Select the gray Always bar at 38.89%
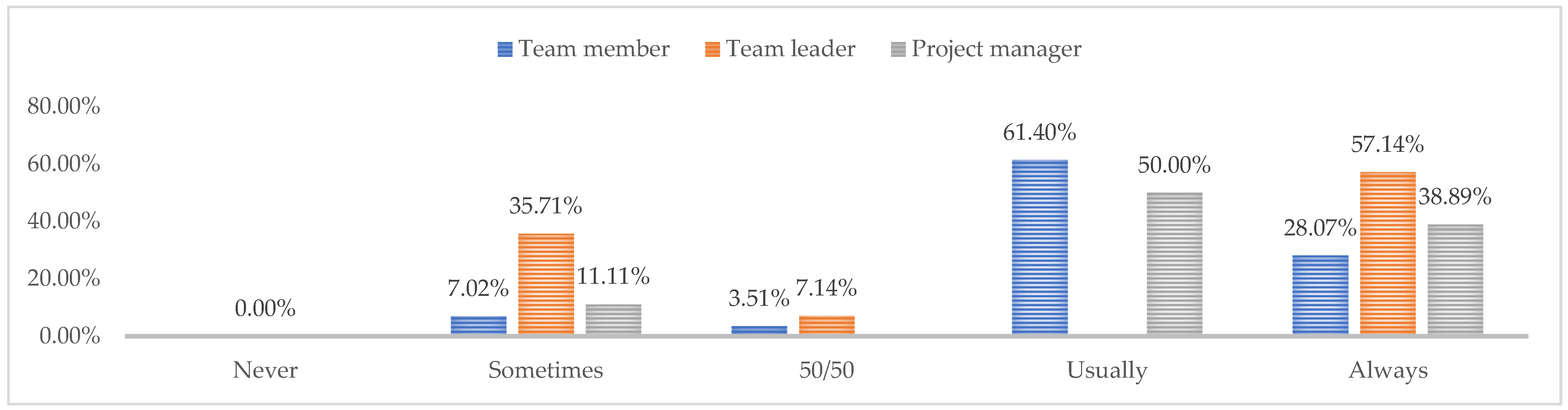The height and width of the screenshot is (410, 1568). pyautogui.click(x=1455, y=278)
